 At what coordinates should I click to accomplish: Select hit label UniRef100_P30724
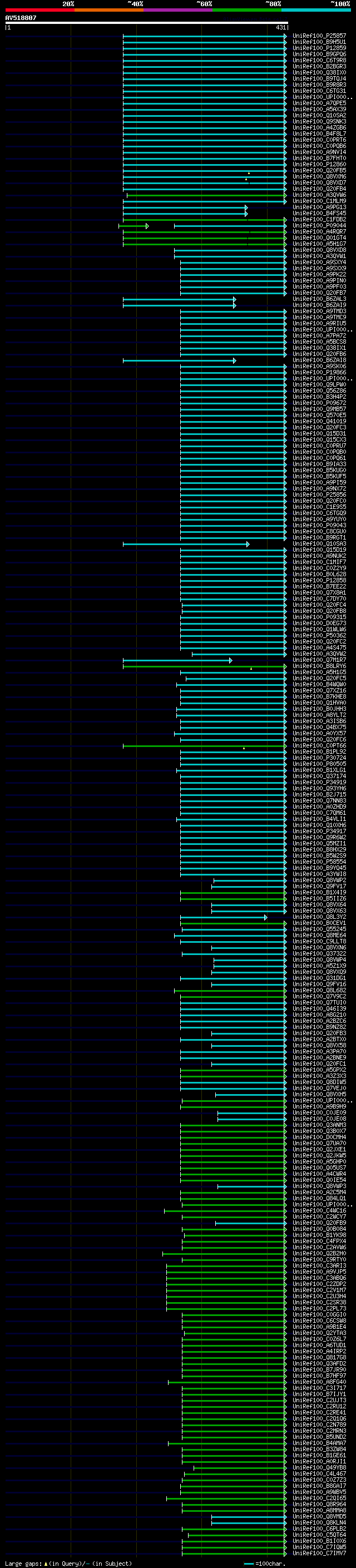(319, 758)
